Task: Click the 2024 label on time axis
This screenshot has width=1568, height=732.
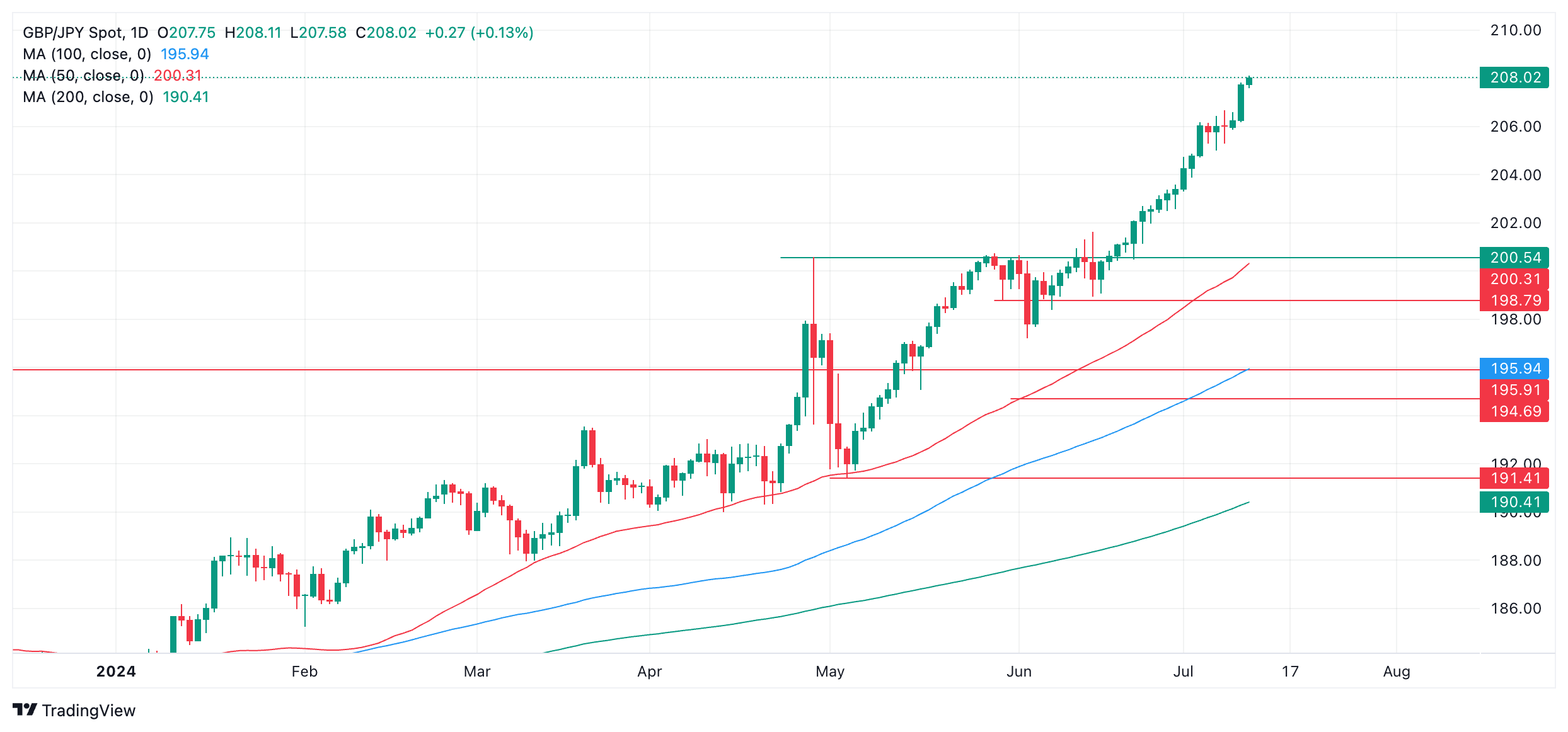Action: (116, 672)
